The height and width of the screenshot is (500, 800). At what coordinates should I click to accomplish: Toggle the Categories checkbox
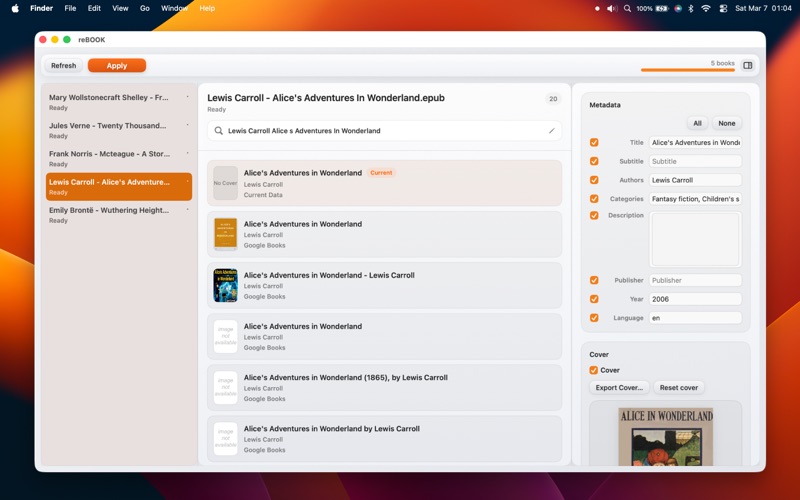click(594, 199)
